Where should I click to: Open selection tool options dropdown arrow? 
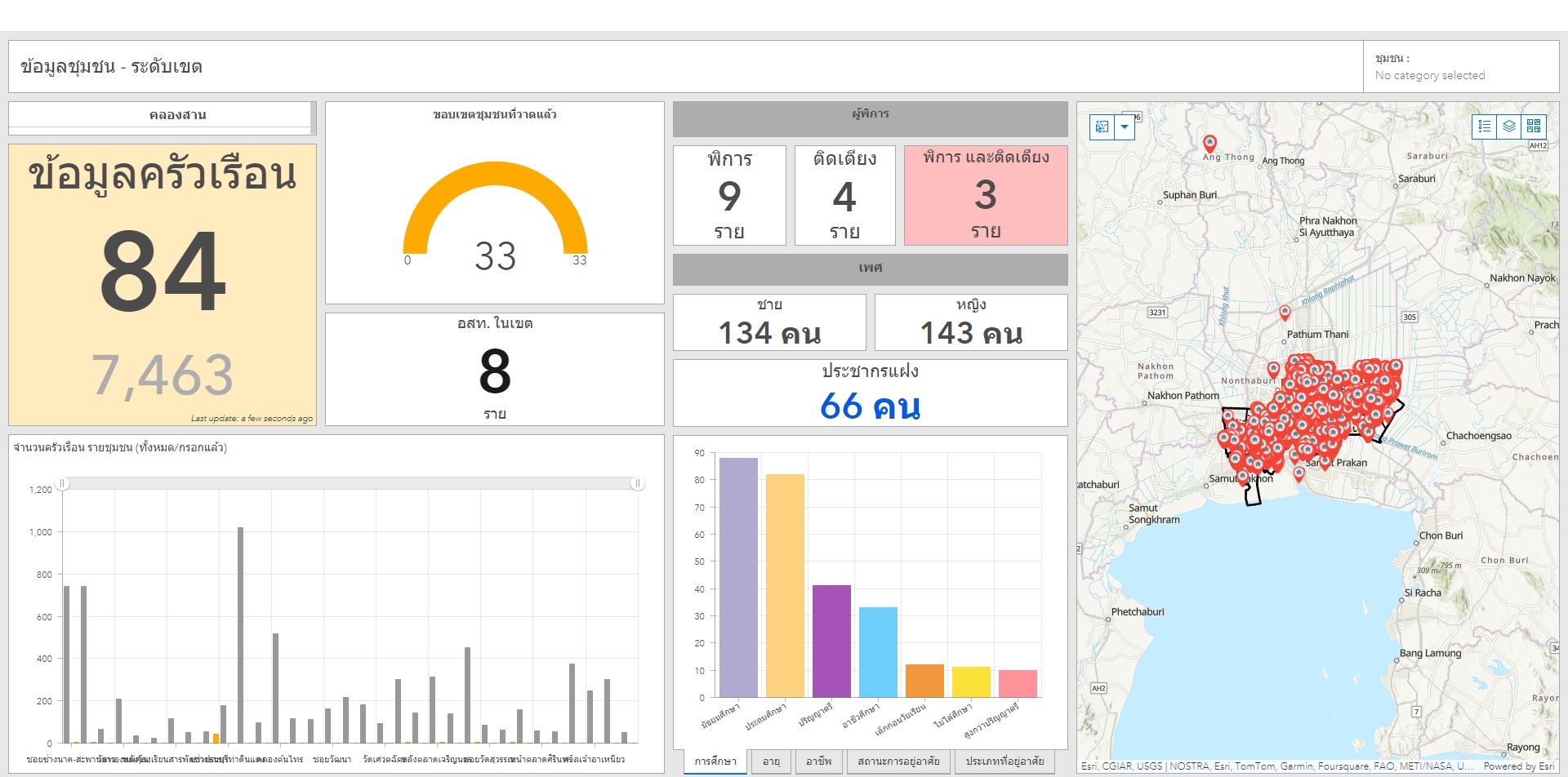tap(1125, 127)
